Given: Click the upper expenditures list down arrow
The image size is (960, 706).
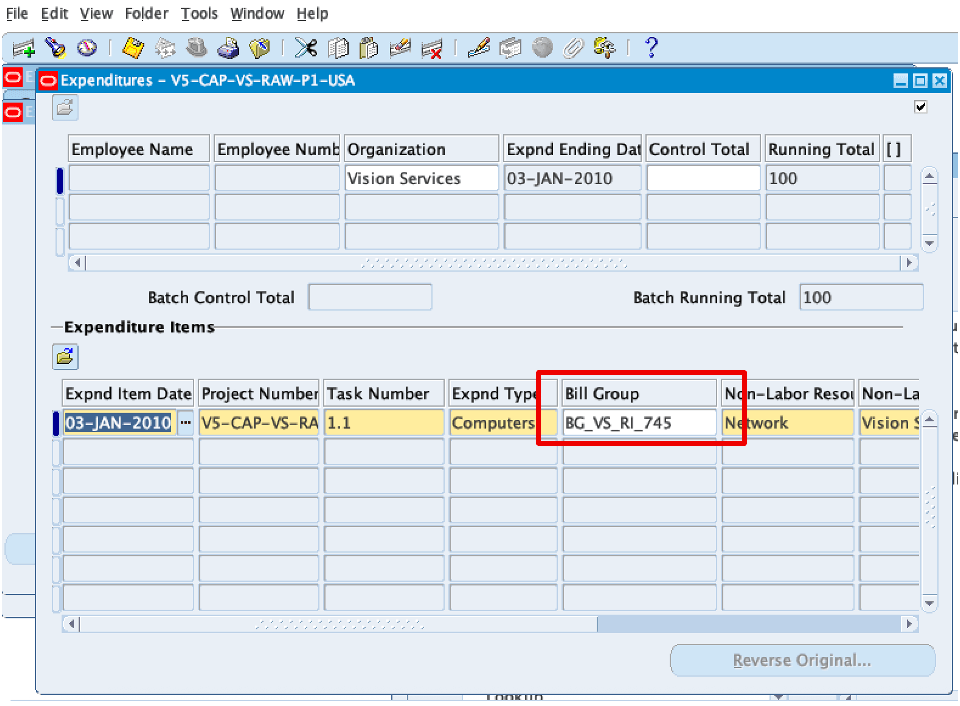Looking at the screenshot, I should pyautogui.click(x=929, y=242).
